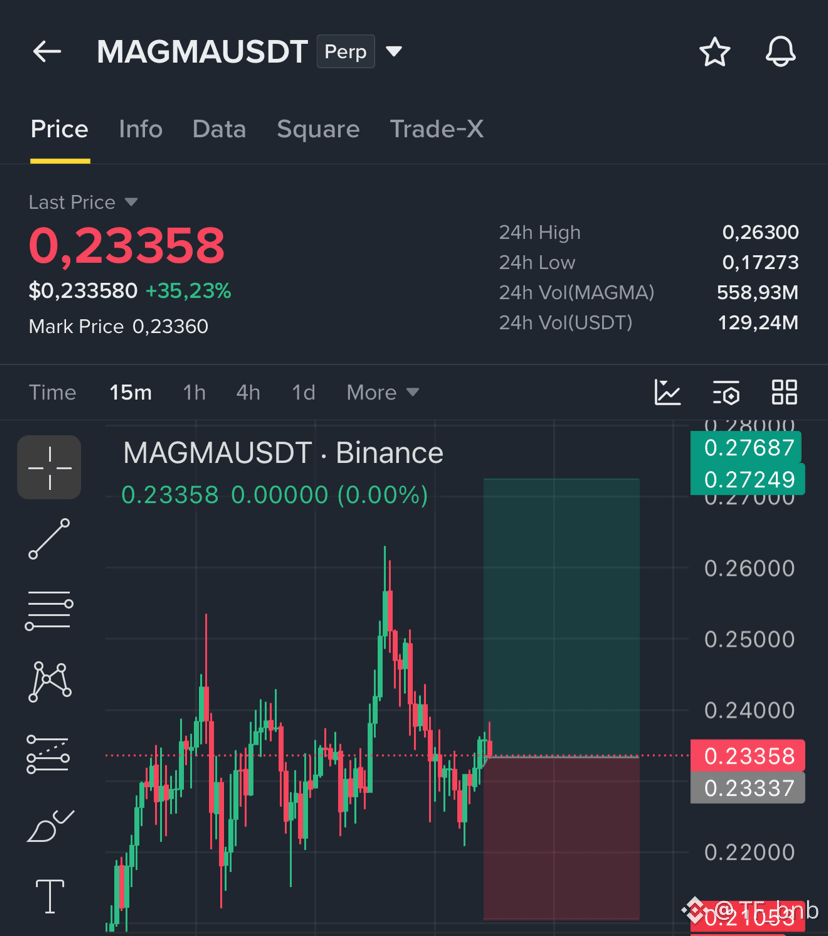This screenshot has width=828, height=936.
Task: Open the chart indicators icon
Action: click(667, 392)
